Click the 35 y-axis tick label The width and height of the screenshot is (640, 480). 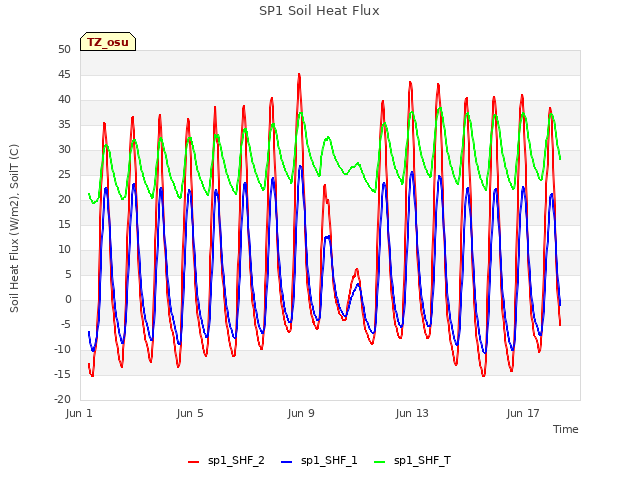[x=64, y=124]
